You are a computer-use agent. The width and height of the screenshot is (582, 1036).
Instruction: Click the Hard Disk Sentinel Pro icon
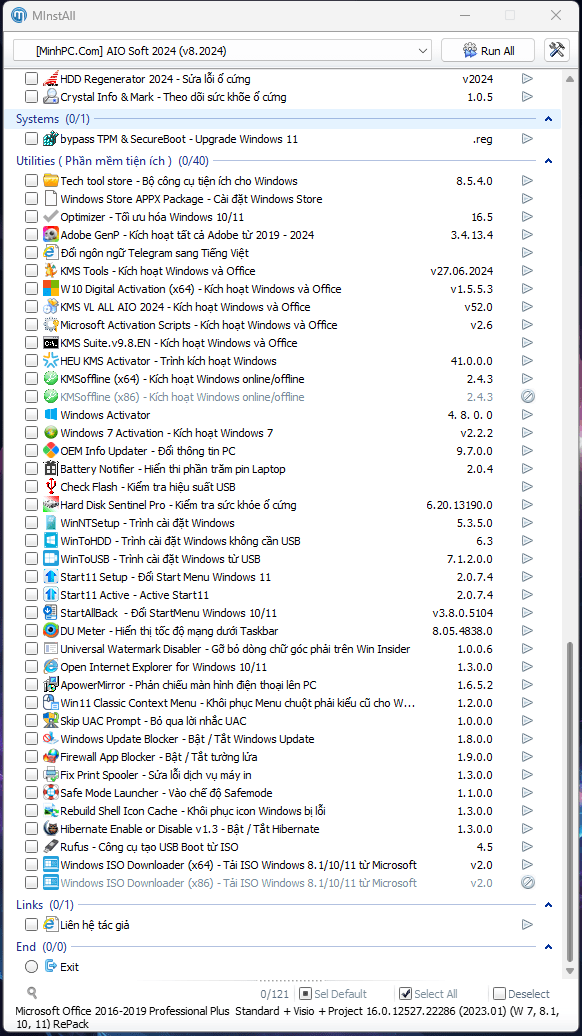tap(51, 505)
